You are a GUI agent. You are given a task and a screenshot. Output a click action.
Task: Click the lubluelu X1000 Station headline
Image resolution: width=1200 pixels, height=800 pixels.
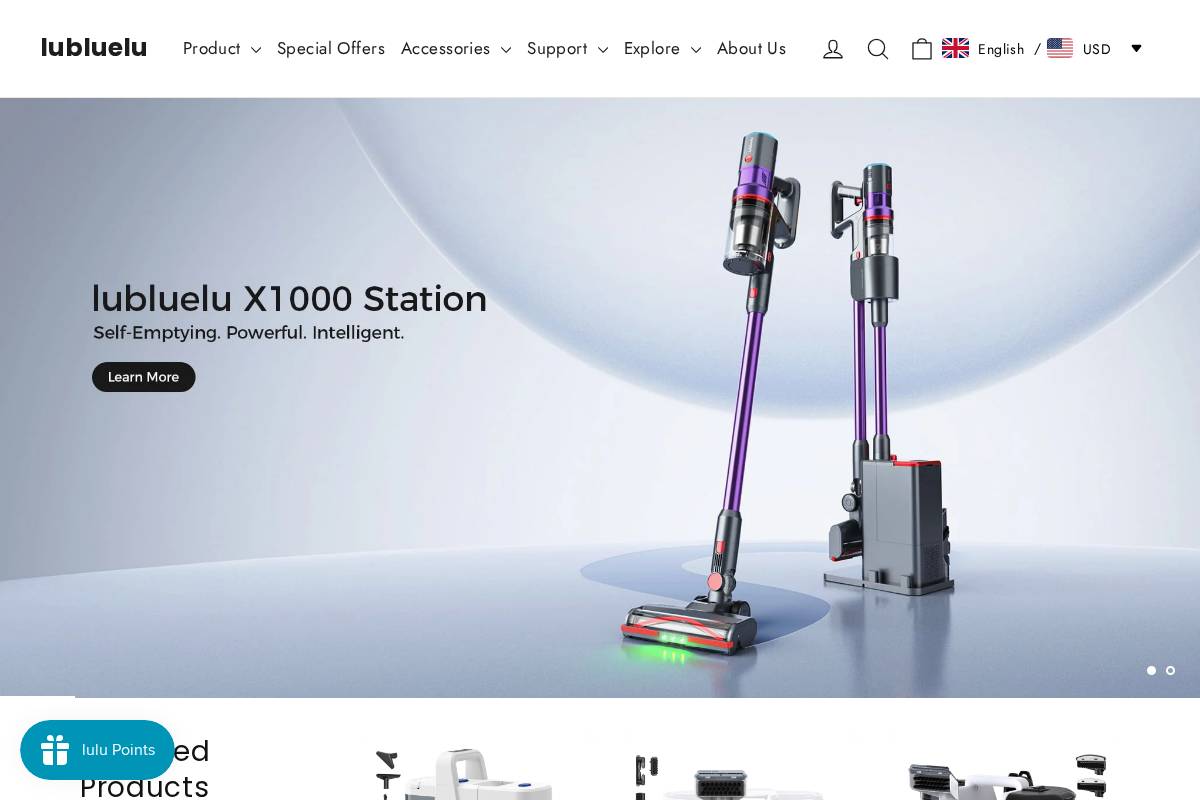(x=289, y=299)
